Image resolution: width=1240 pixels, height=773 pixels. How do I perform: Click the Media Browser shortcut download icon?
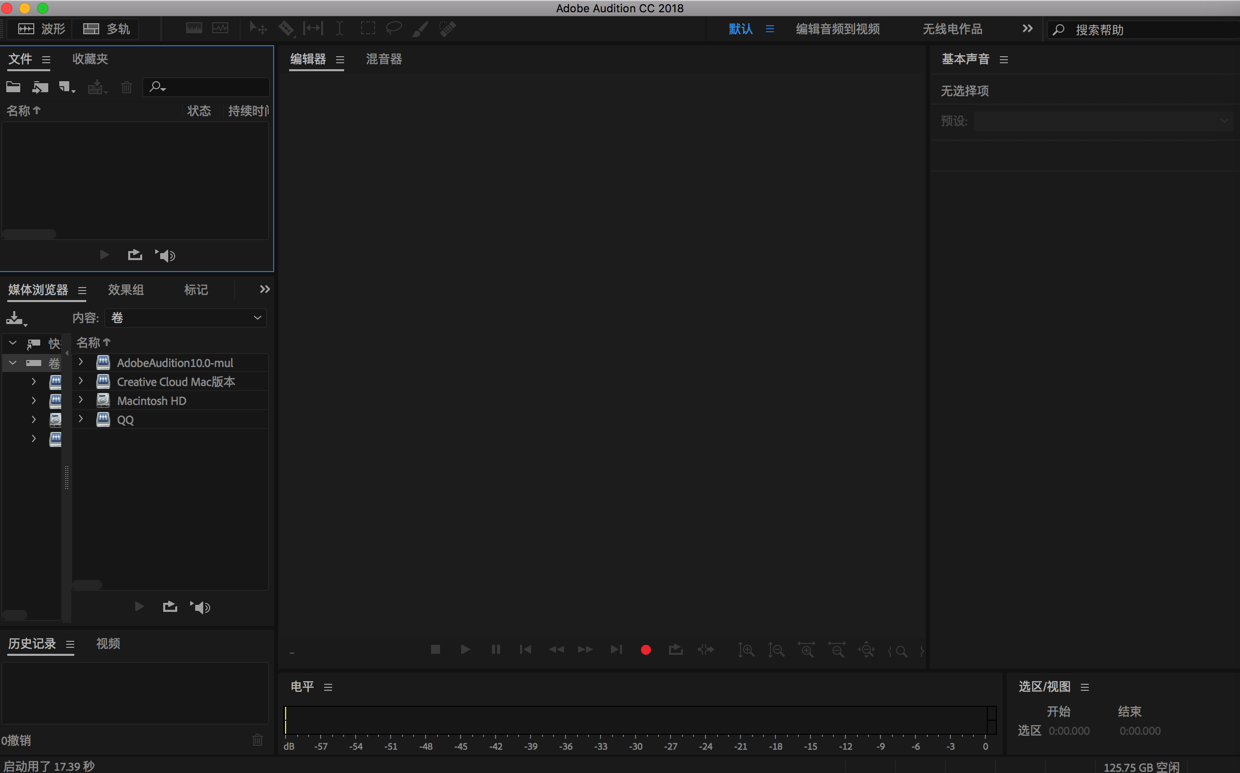pyautogui.click(x=16, y=318)
